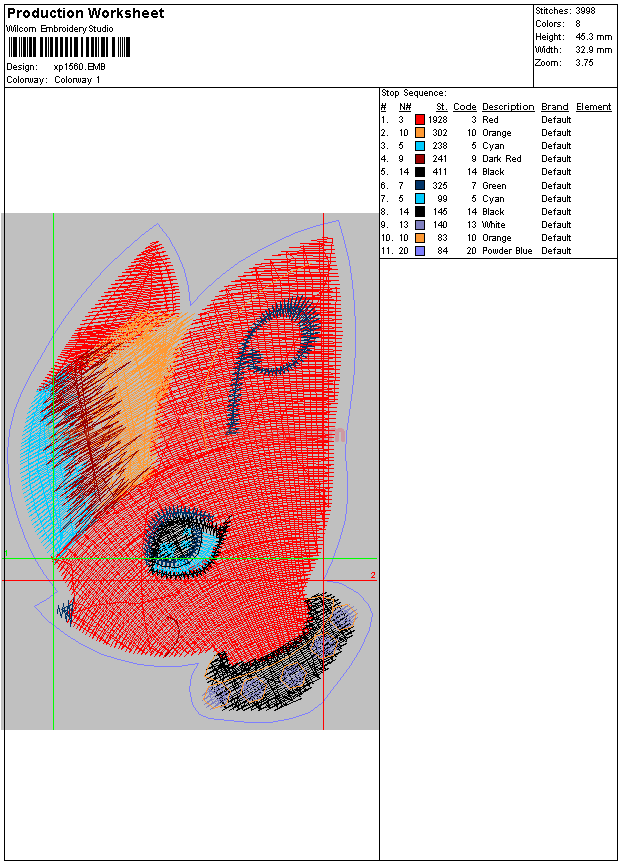
Task: Click the stitch count 325
Action: click(x=440, y=186)
